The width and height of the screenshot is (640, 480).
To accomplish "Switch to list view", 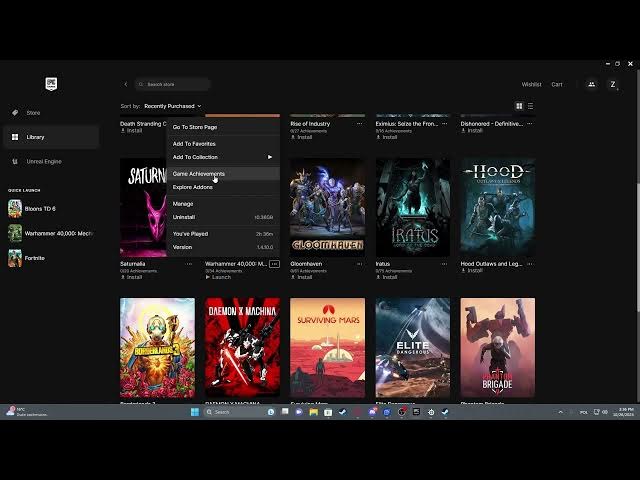I will pos(530,106).
